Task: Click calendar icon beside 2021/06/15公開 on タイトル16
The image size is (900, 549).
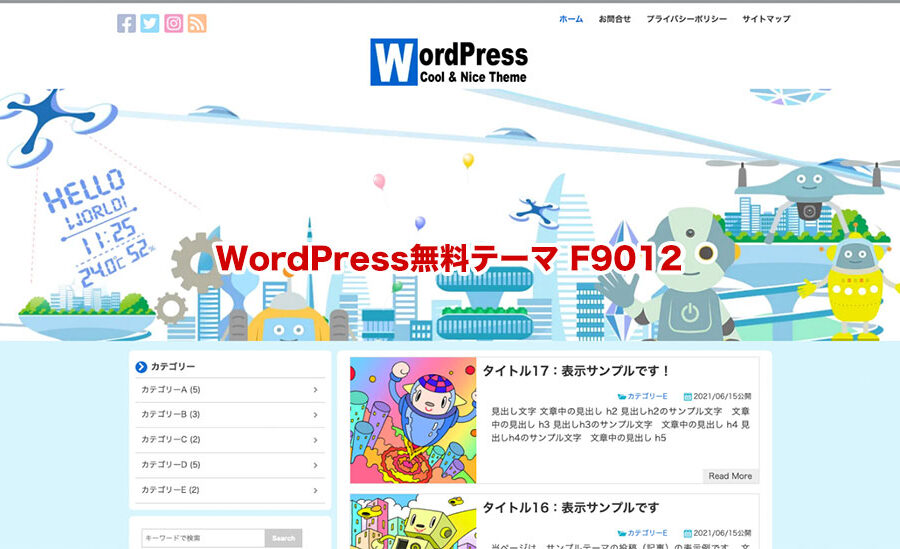Action: (688, 533)
